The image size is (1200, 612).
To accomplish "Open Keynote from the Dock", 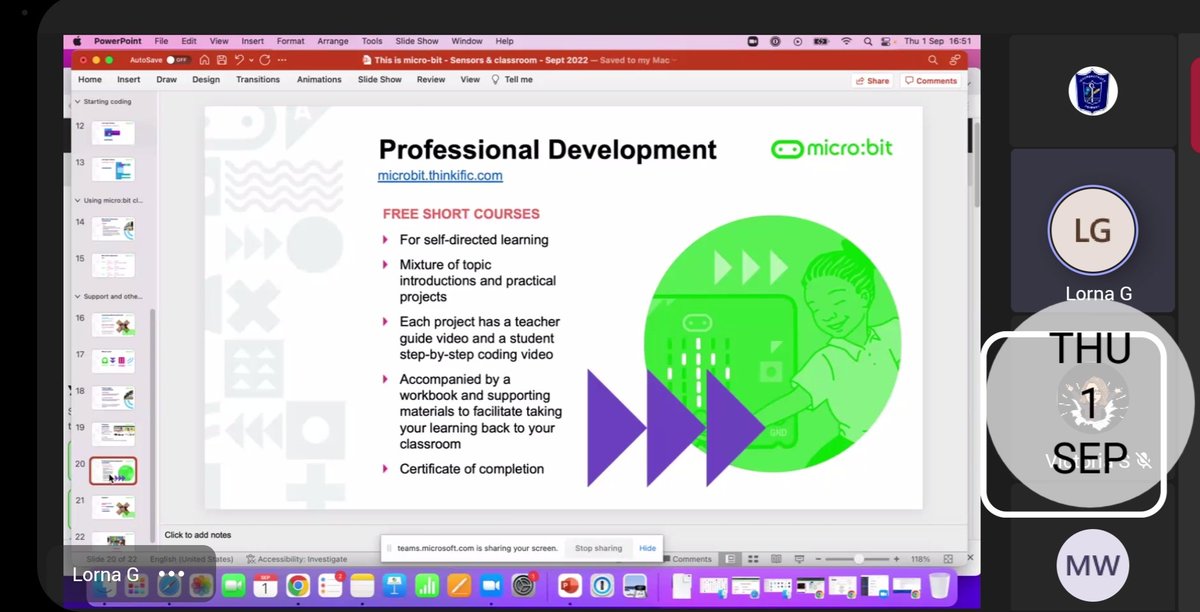I will pos(394,585).
